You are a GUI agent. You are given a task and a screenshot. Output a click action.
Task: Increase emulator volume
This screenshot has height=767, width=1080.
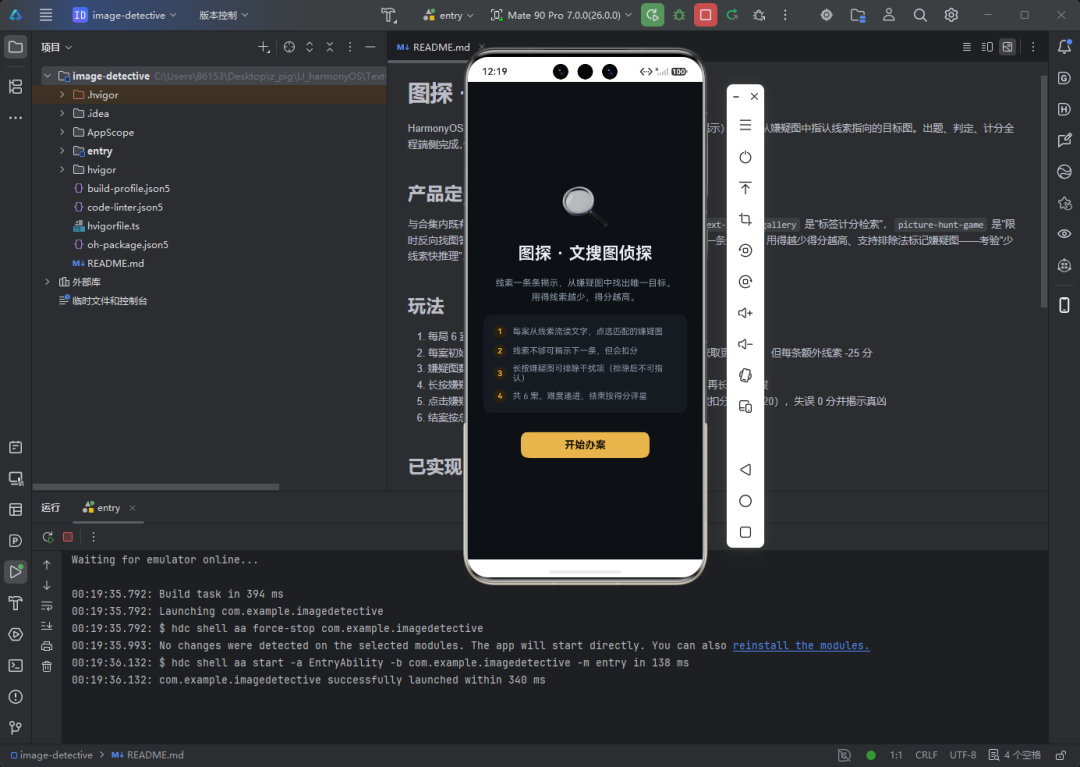[745, 313]
